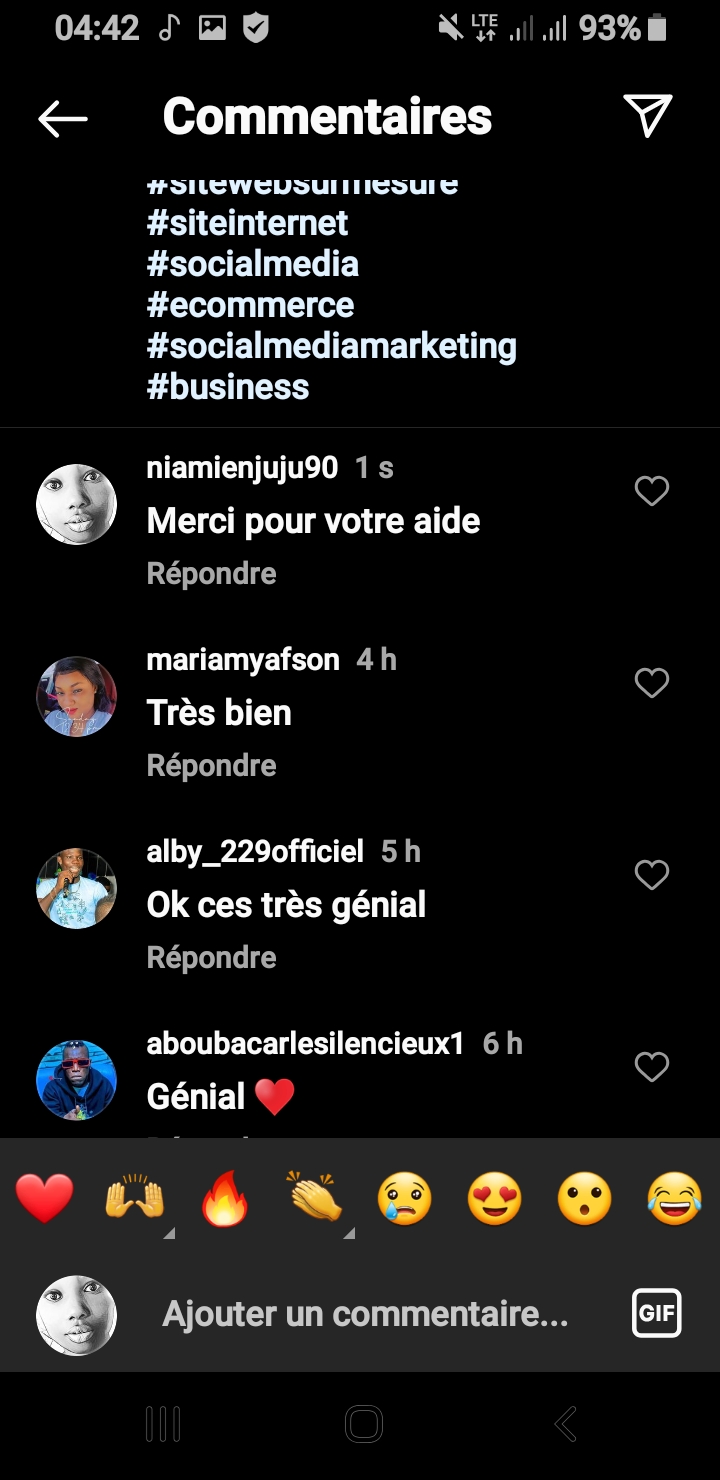Go back using the top-left arrow
The image size is (720, 1480).
(63, 118)
